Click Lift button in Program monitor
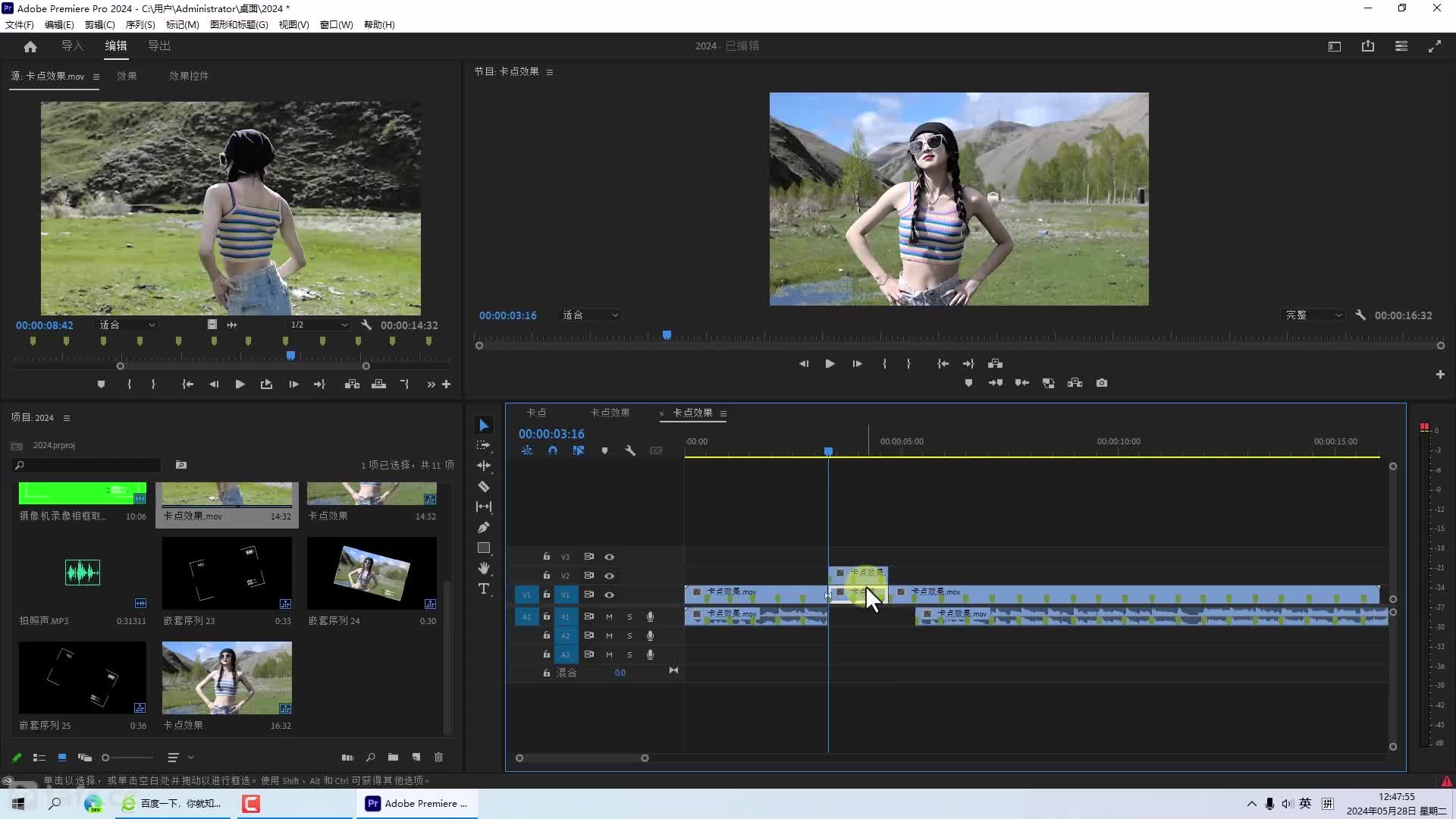This screenshot has height=819, width=1456. 1049,383
